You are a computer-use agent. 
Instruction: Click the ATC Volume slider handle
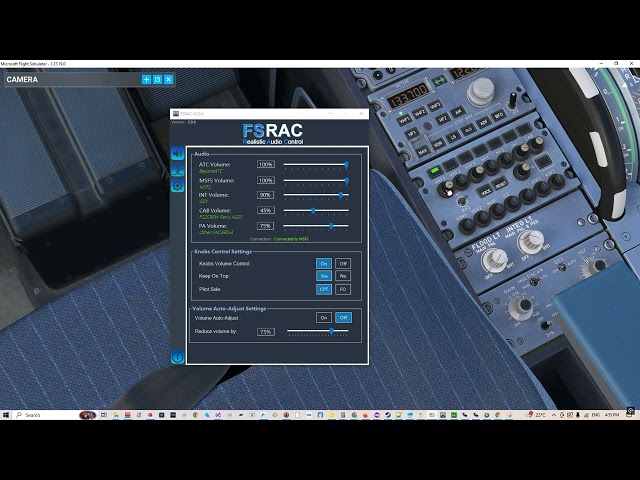(x=347, y=165)
